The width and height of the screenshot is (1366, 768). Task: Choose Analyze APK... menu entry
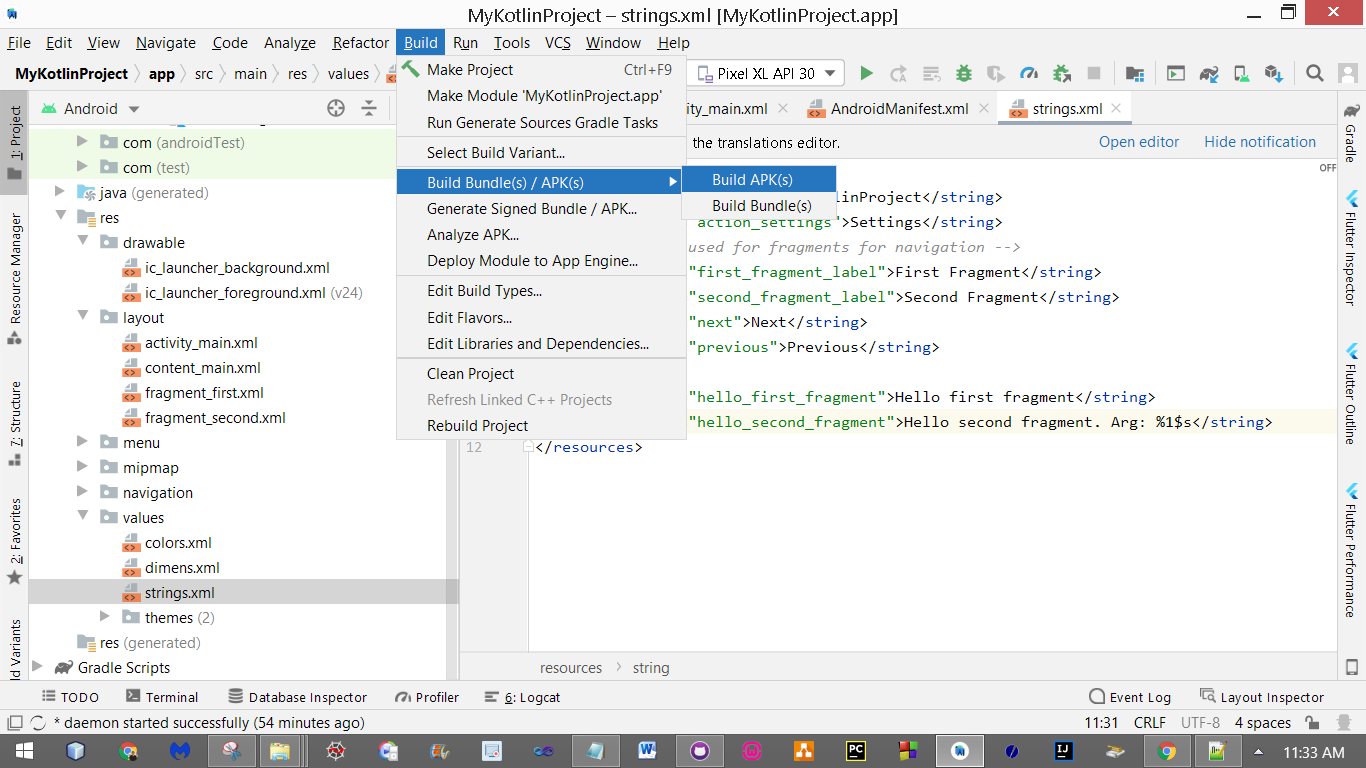pyautogui.click(x=541, y=235)
